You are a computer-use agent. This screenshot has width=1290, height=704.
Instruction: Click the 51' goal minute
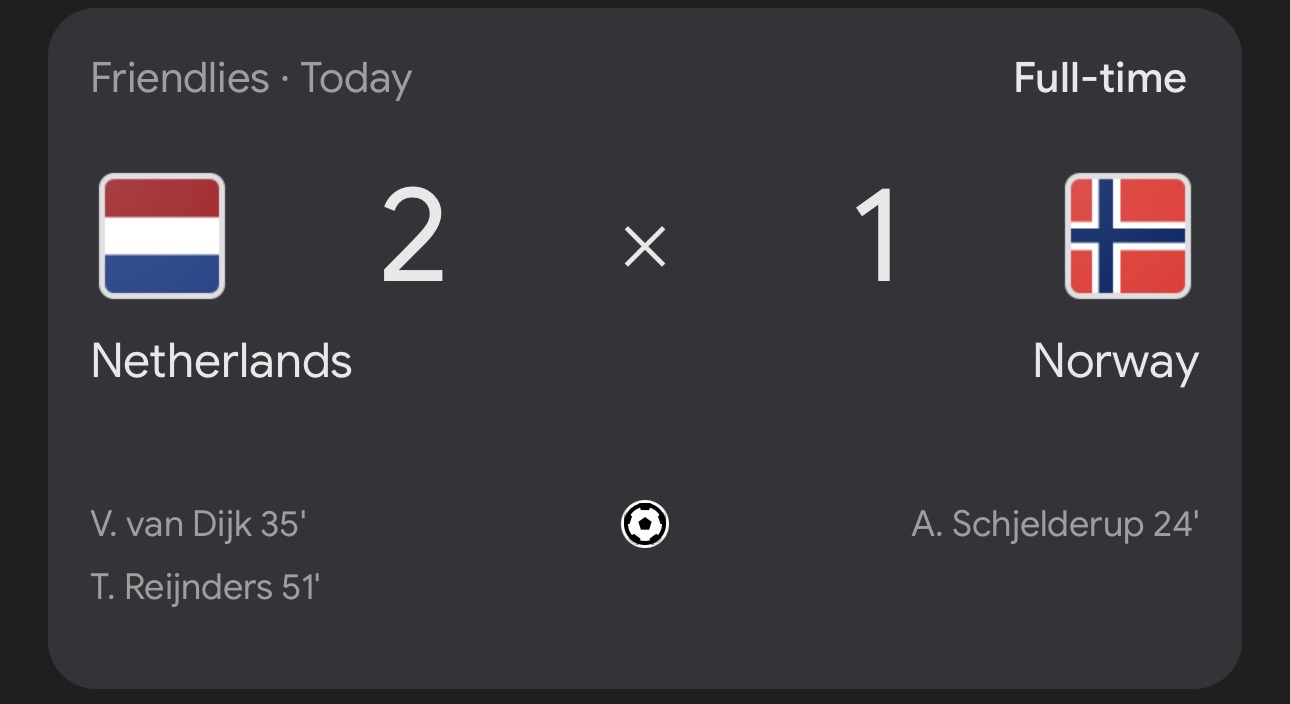tap(300, 587)
